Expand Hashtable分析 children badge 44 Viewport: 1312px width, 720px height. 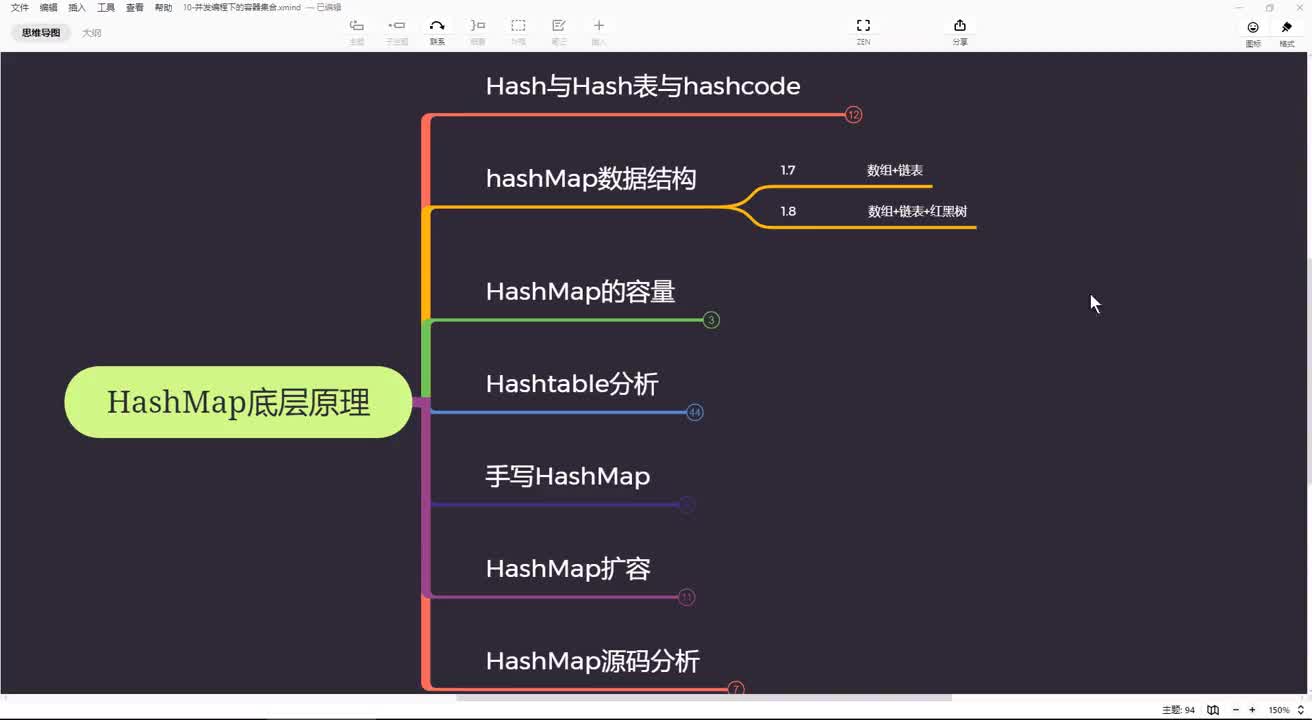point(695,412)
